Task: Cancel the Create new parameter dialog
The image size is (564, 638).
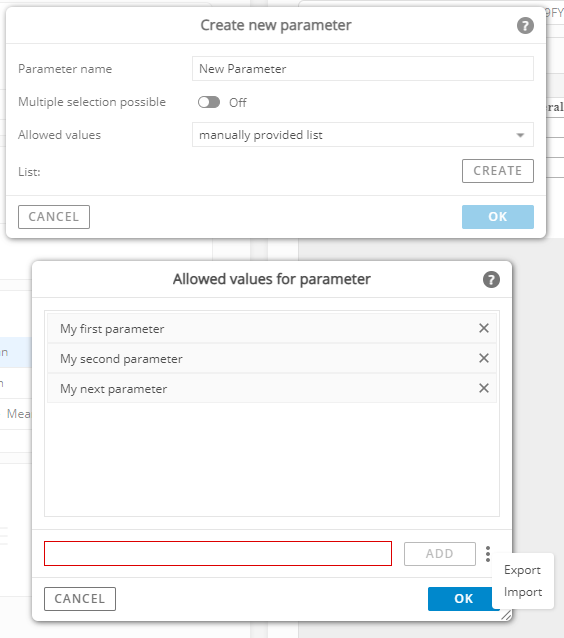Action: [x=54, y=217]
